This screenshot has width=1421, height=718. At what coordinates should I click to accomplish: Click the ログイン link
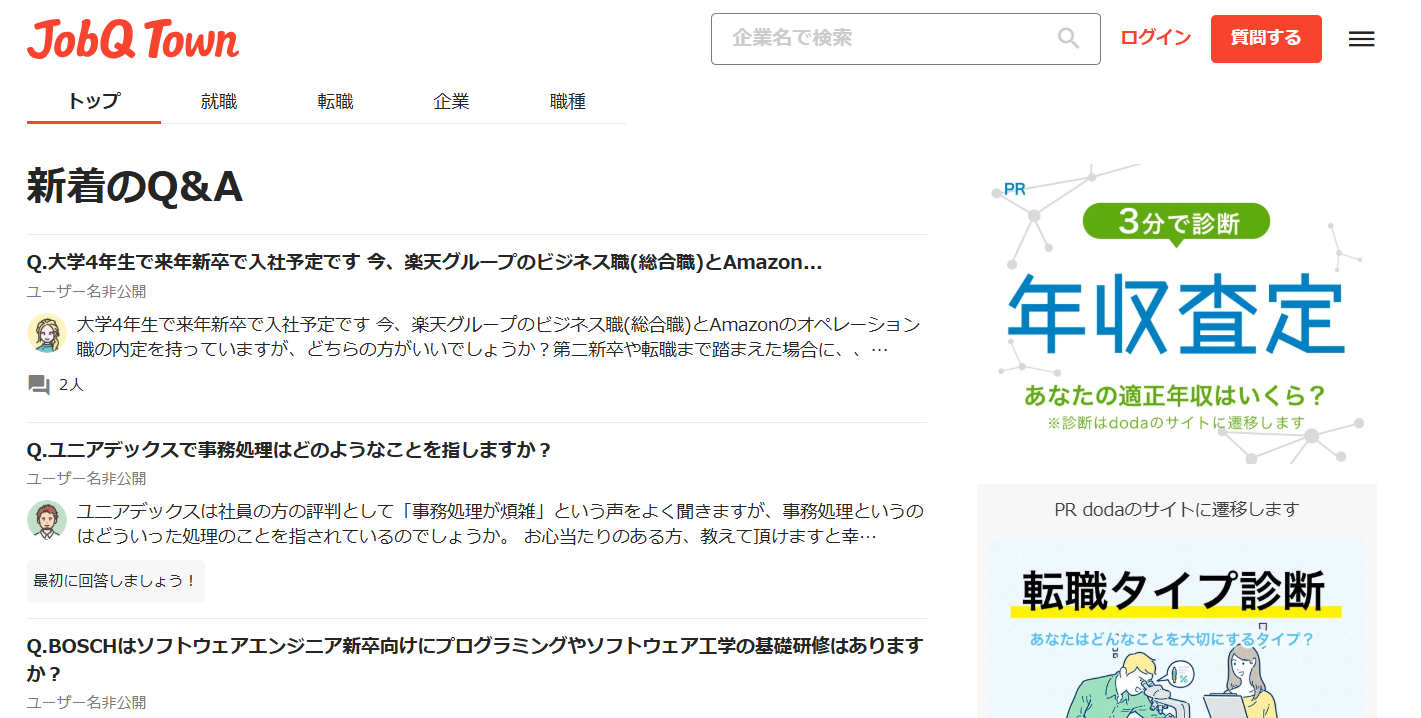(x=1155, y=37)
